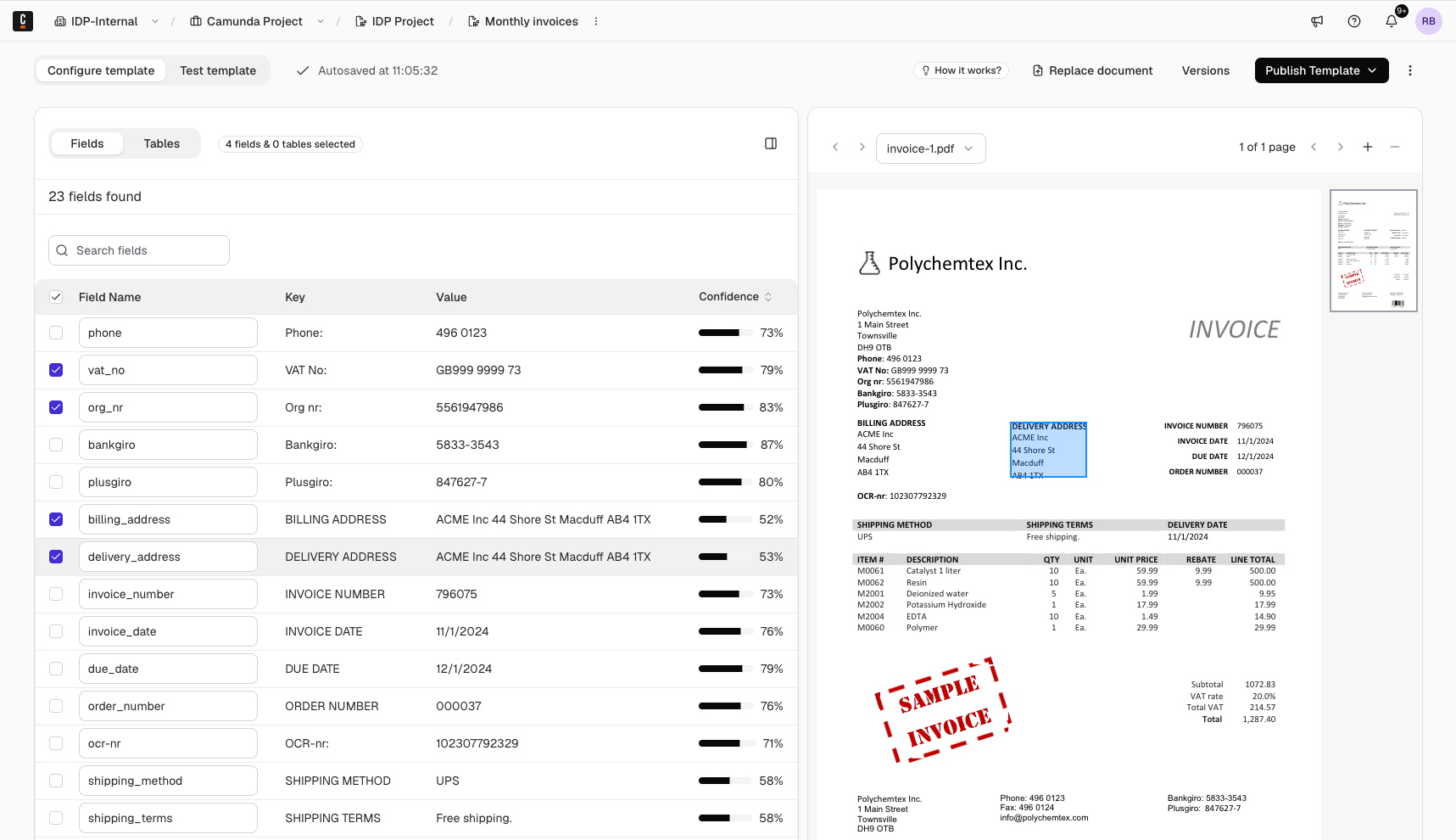Uncheck the vat_no field checkbox
The image size is (1456, 840).
tap(56, 370)
